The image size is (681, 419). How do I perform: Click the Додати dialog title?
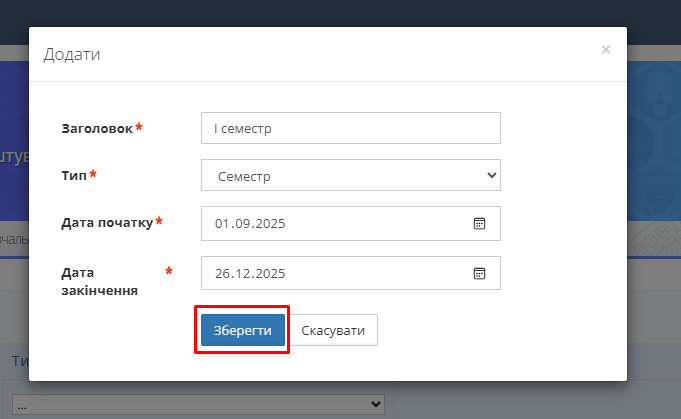pyautogui.click(x=71, y=54)
